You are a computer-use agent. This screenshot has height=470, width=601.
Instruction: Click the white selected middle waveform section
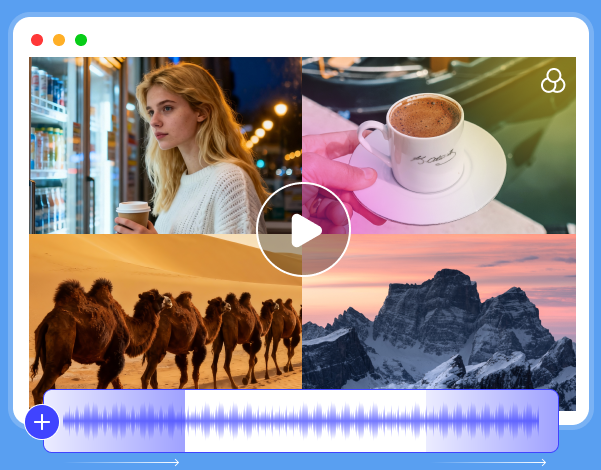305,421
